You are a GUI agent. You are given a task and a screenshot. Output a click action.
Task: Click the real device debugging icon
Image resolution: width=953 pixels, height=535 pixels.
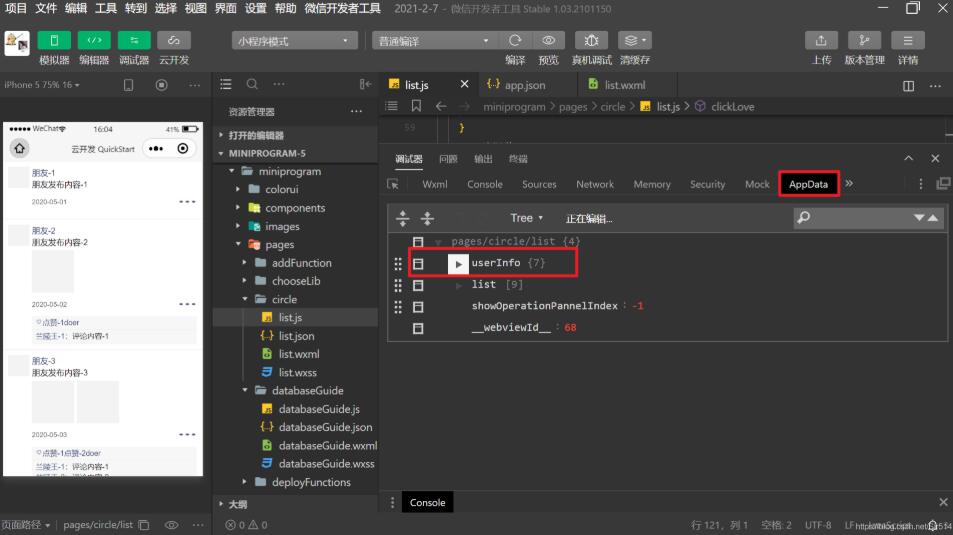tap(592, 40)
